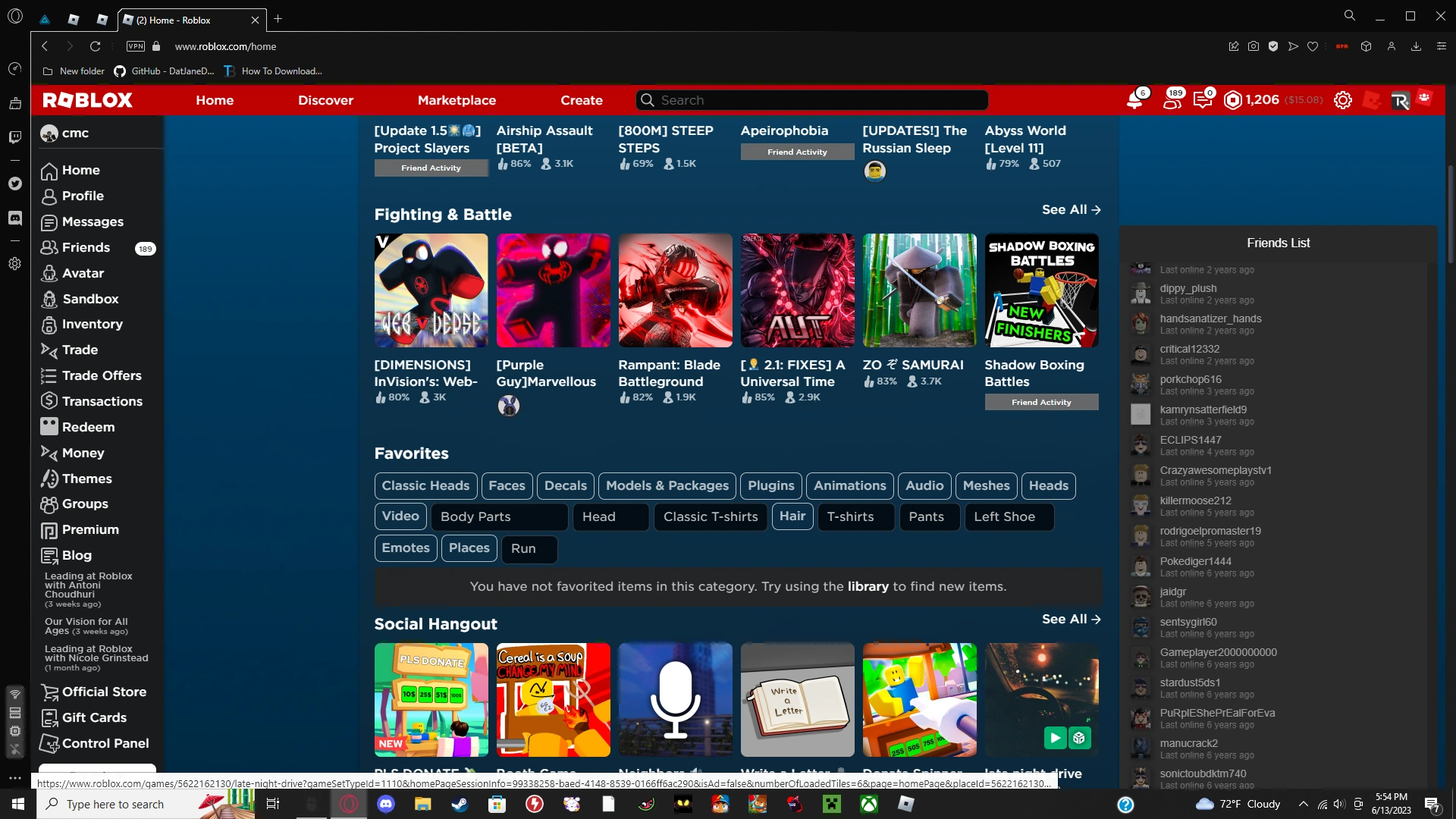
Task: Open the Gift Cards sidebar link
Action: (x=94, y=717)
